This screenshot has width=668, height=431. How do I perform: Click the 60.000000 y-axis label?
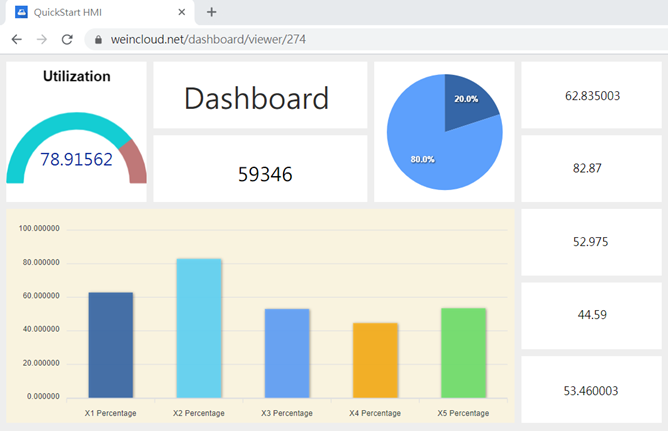click(x=41, y=296)
